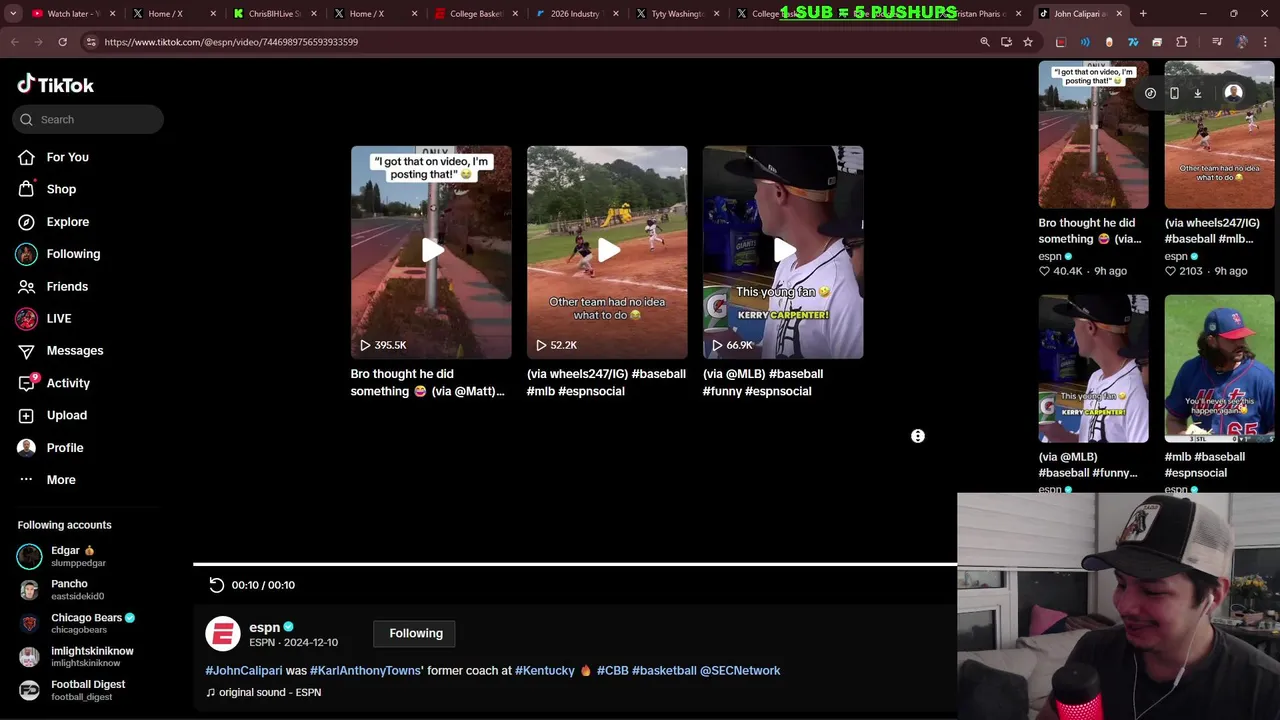The height and width of the screenshot is (720, 1280).
Task: Open the Chrome profile avatar in toolbar
Action: coord(1242,42)
